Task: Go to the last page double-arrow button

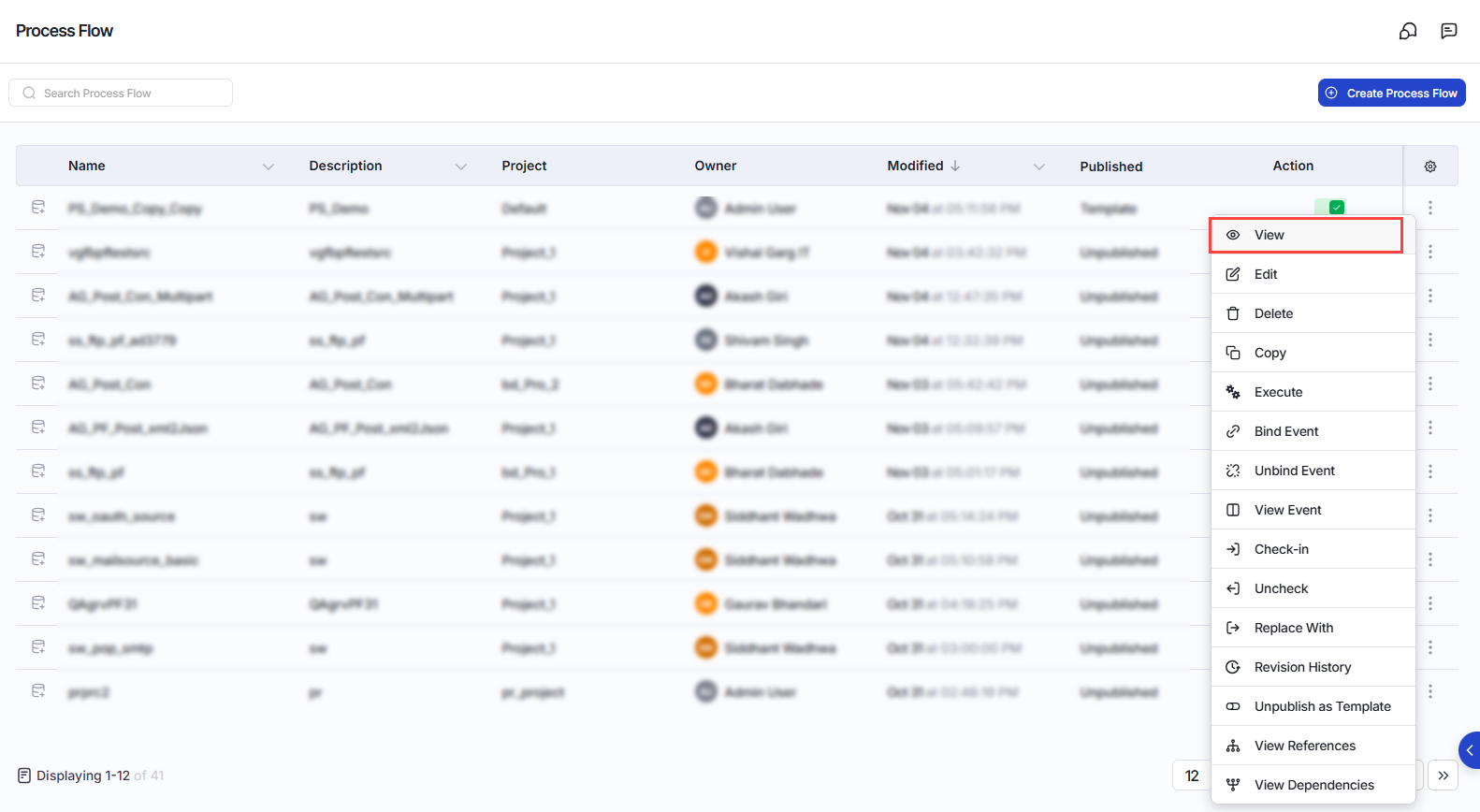Action: [x=1444, y=776]
